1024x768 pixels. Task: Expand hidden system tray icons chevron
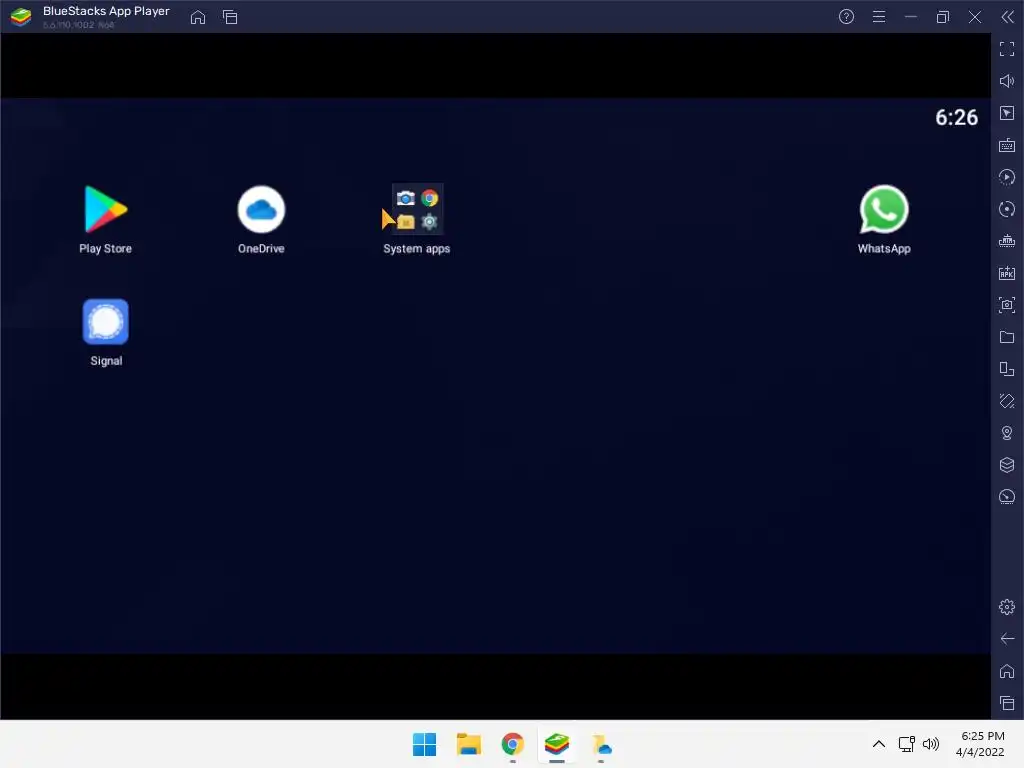click(x=879, y=744)
